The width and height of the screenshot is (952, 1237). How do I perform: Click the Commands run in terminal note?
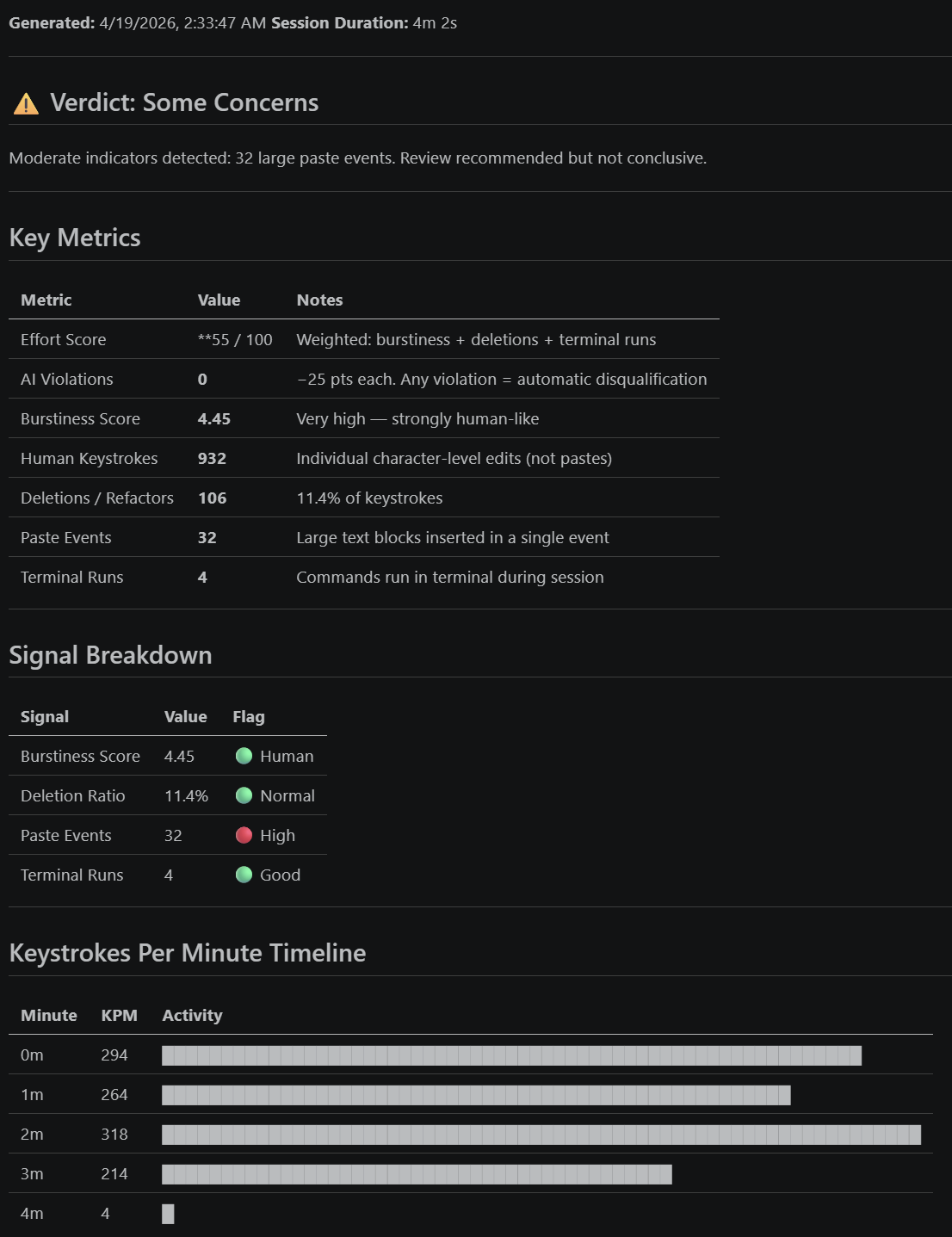click(x=450, y=577)
